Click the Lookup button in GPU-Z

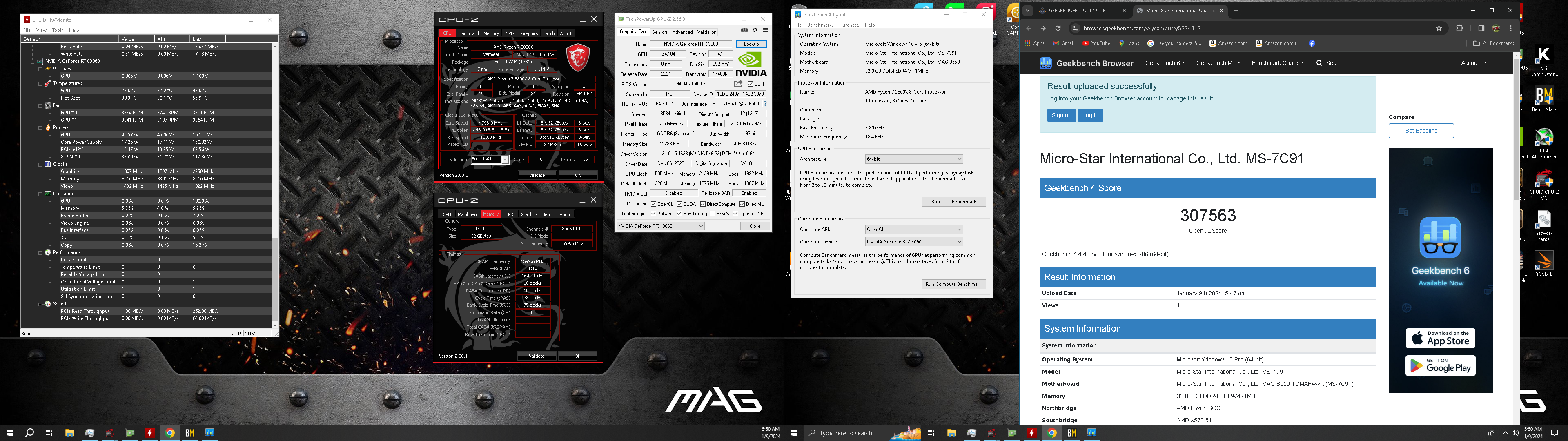751,44
